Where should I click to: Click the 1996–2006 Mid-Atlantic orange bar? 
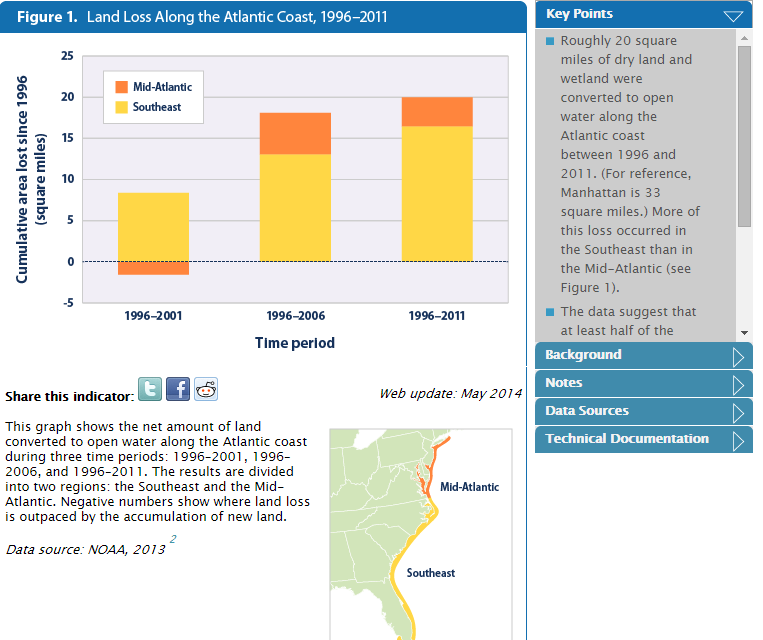click(x=295, y=133)
